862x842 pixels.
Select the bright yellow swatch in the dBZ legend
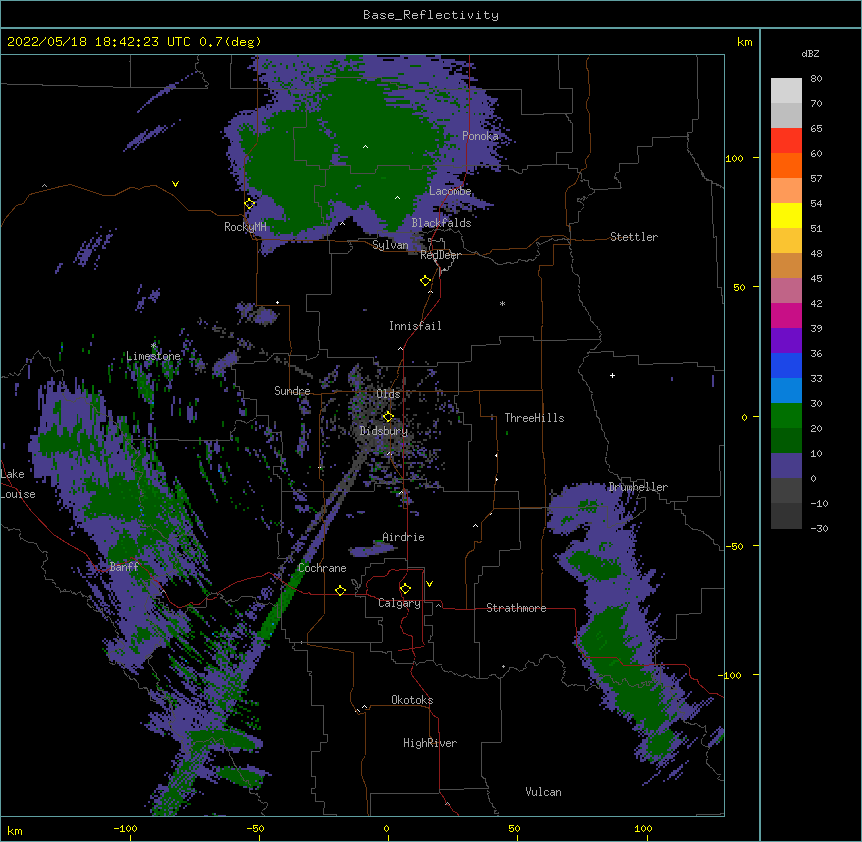pyautogui.click(x=786, y=215)
